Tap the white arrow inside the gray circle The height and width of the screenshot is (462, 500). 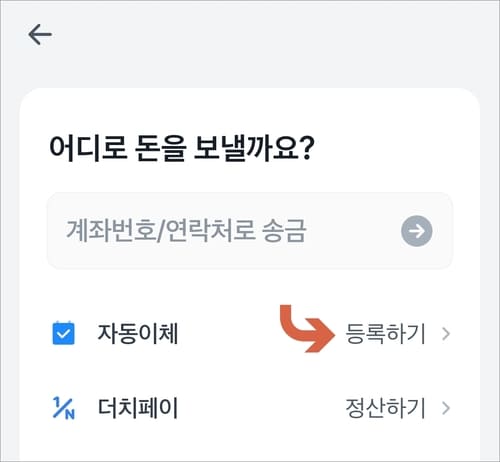point(417,231)
